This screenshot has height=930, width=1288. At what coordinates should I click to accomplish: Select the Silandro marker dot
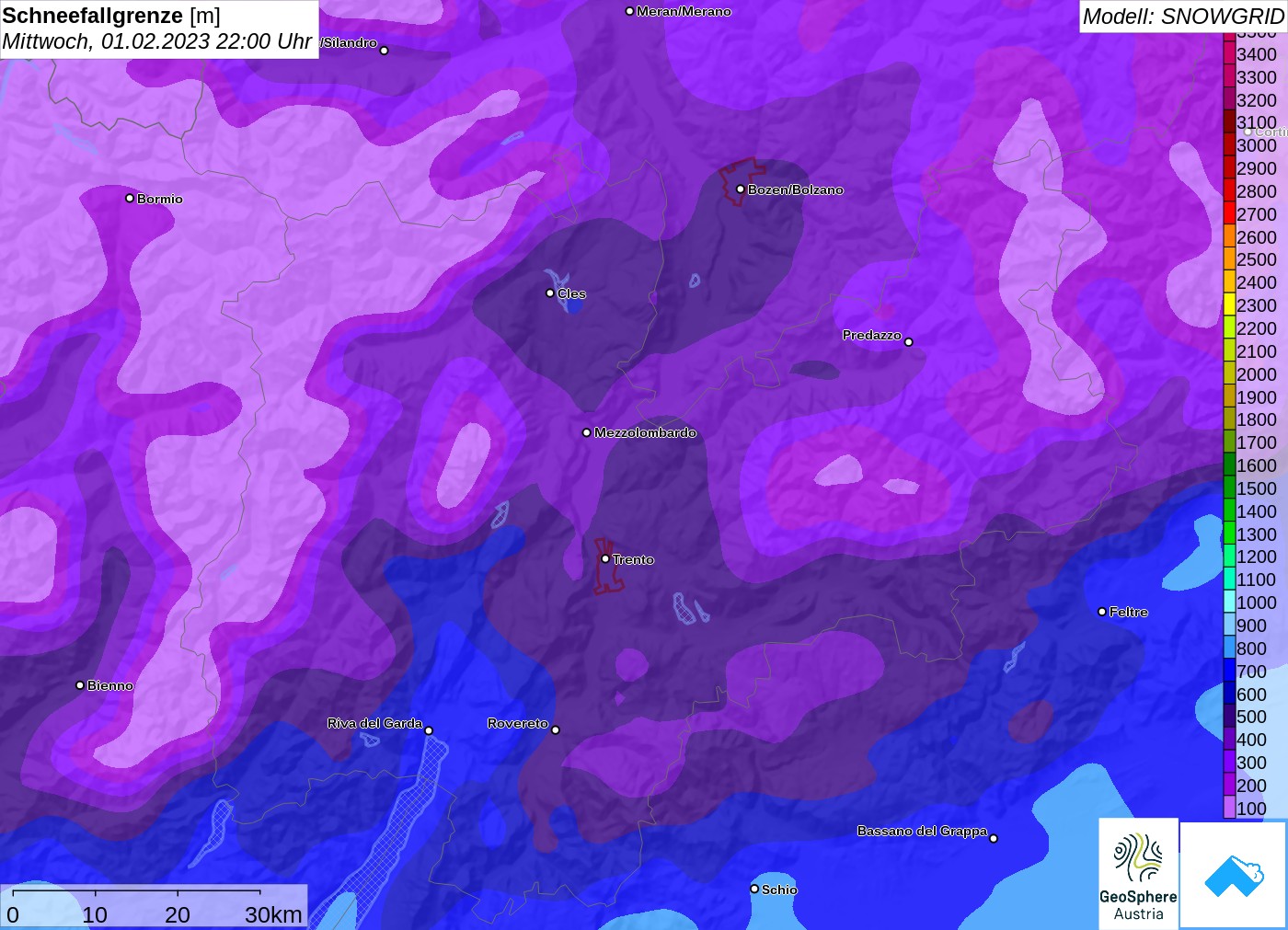tap(385, 51)
